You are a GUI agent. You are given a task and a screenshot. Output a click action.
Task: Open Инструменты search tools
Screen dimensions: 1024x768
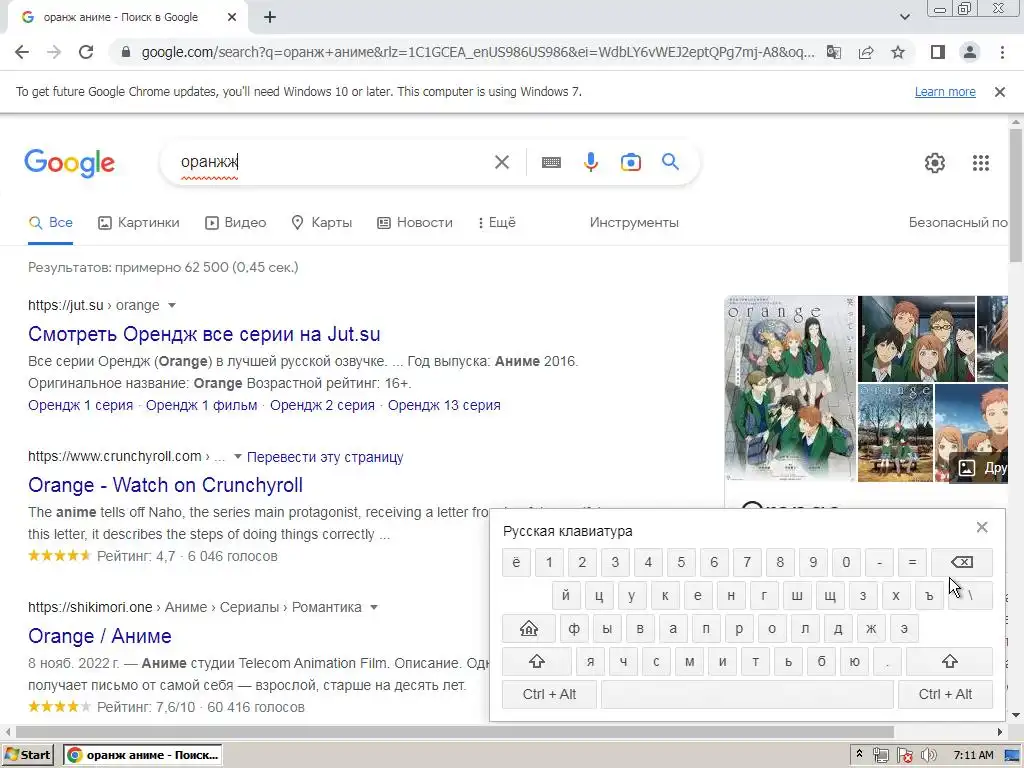coord(634,223)
